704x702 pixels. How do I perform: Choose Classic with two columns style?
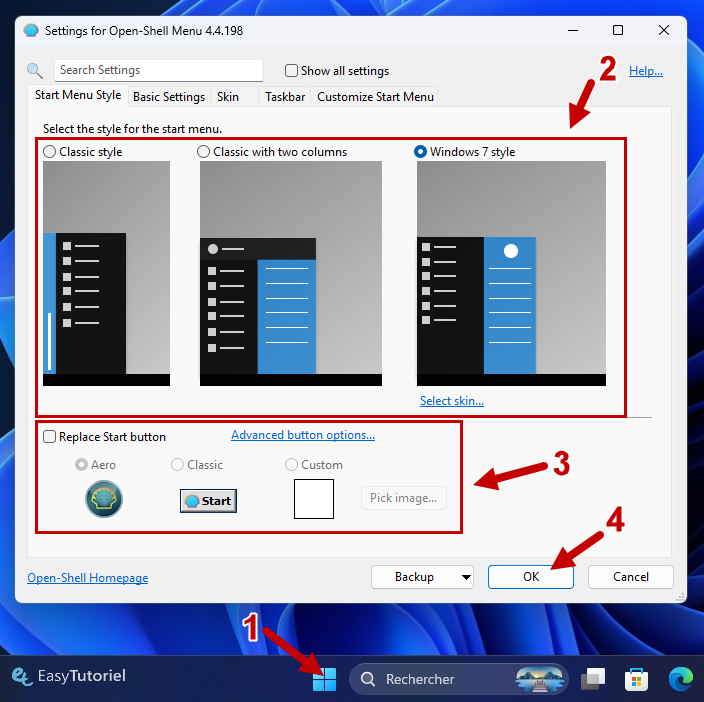tap(203, 152)
